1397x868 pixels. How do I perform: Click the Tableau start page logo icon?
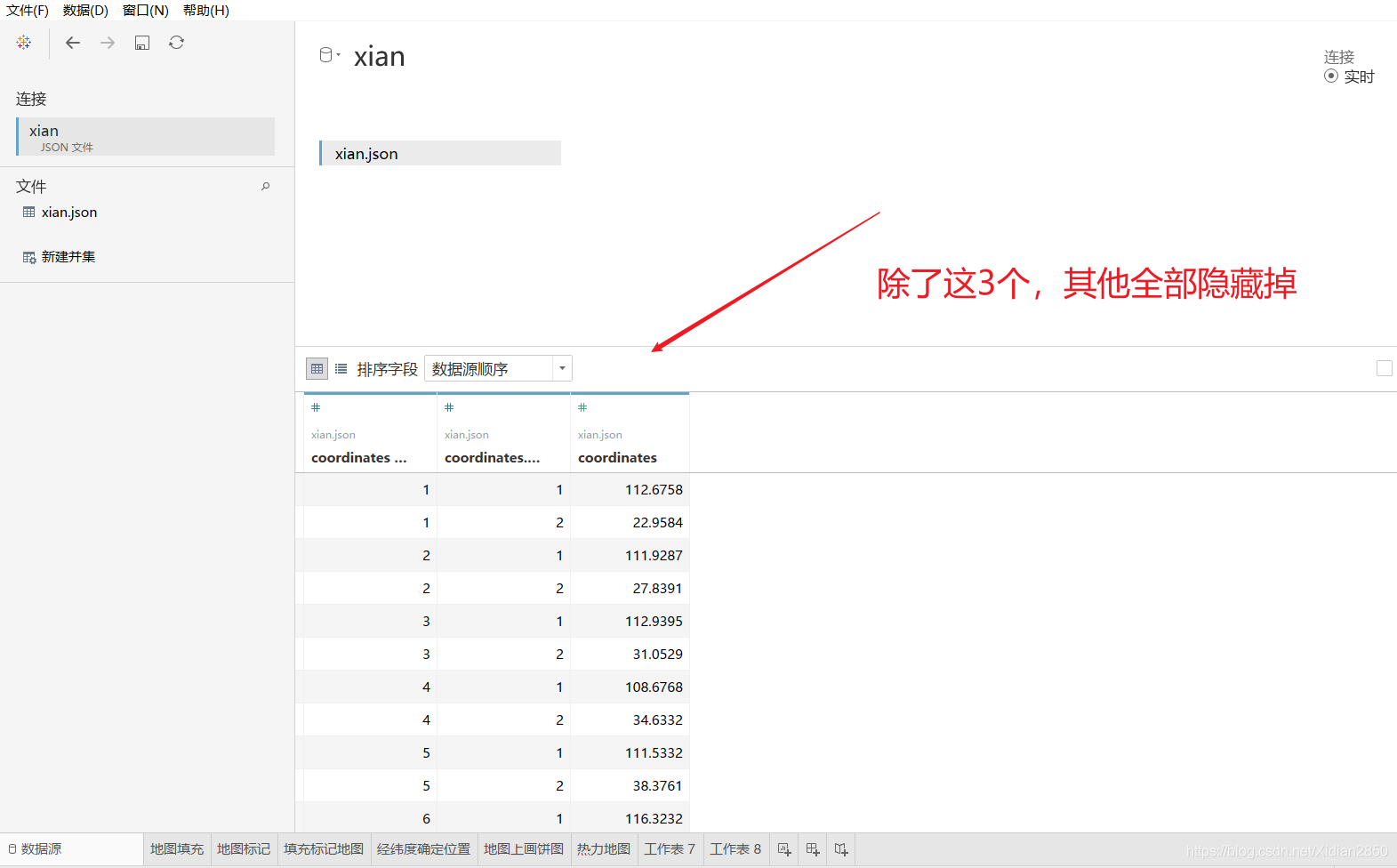(24, 43)
